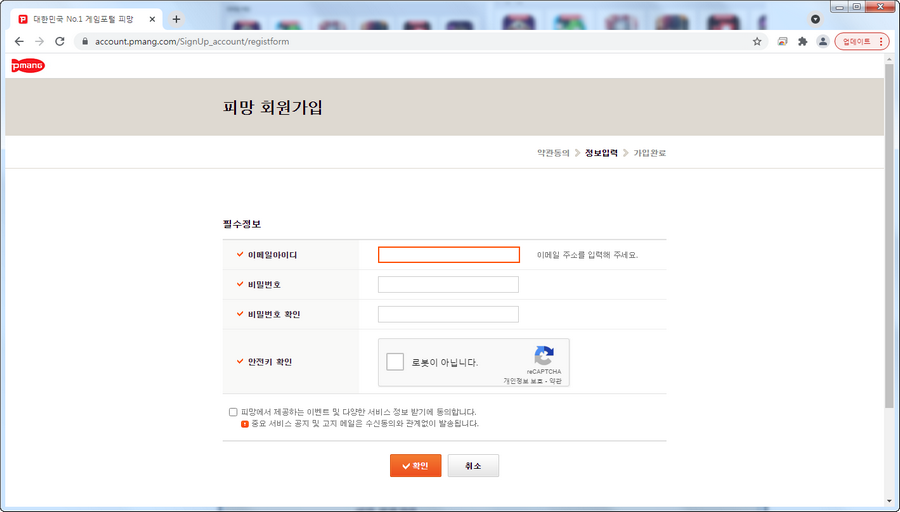Click the 피망 회원가입 heading
Viewport: 900px width, 512px height.
(x=273, y=107)
